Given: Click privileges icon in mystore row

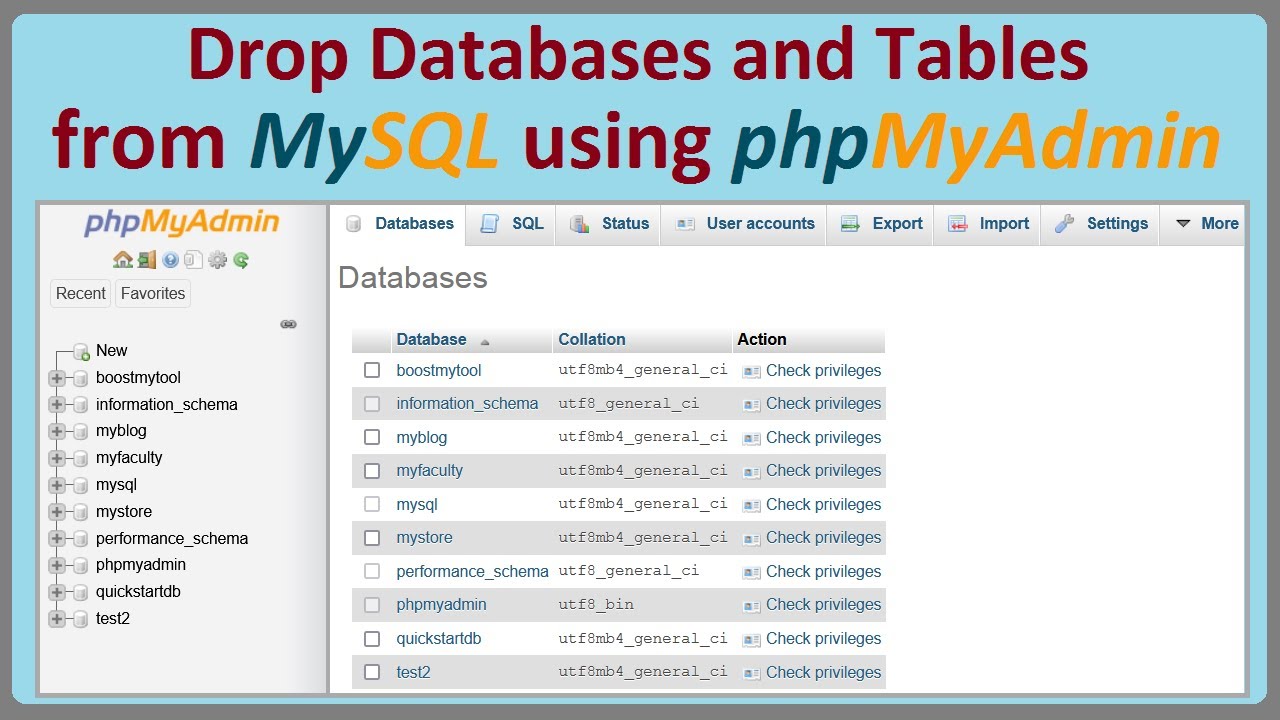Looking at the screenshot, I should (751, 538).
